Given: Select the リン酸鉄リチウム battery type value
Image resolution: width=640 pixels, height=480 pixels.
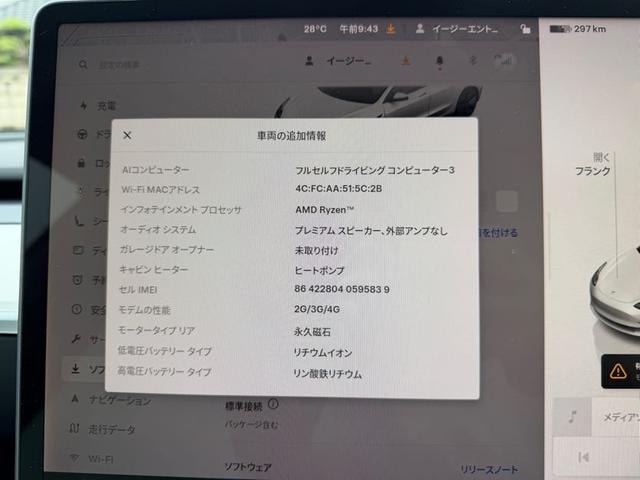Looking at the screenshot, I should click(x=327, y=374).
